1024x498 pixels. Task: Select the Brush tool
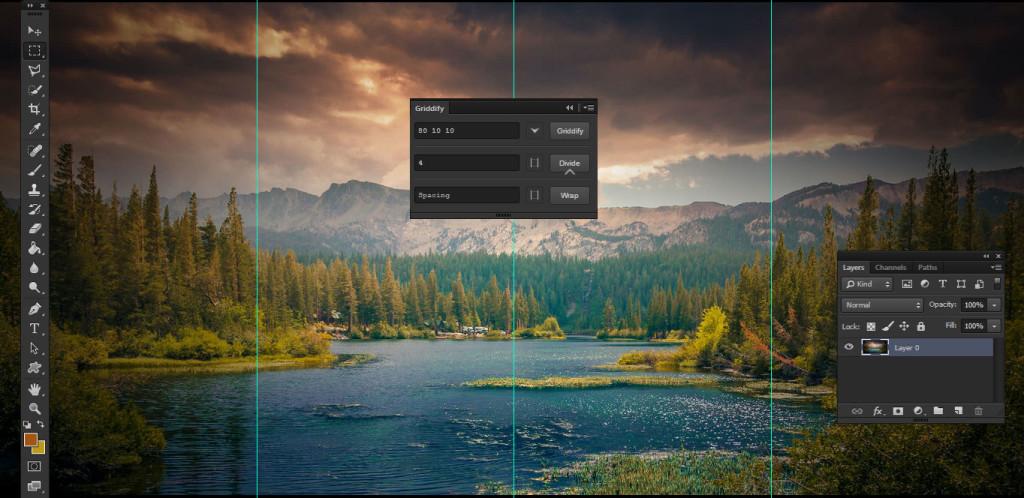pos(35,170)
